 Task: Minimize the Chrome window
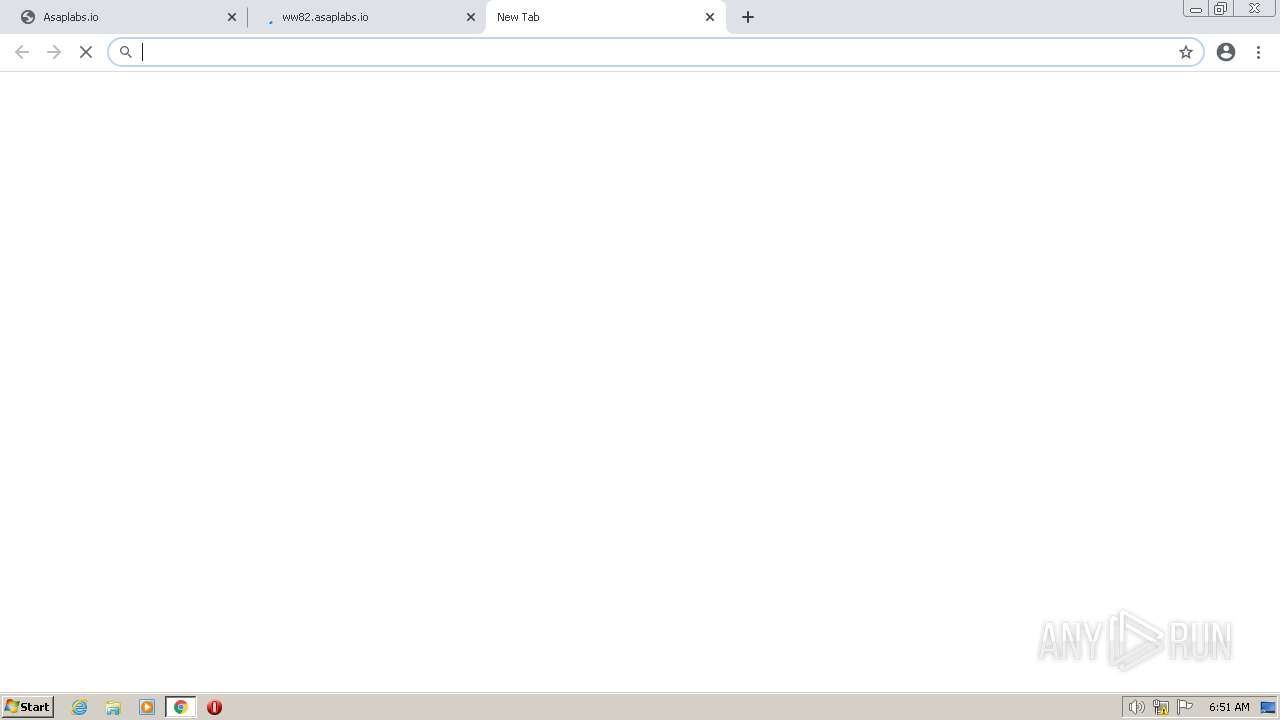coord(1196,9)
